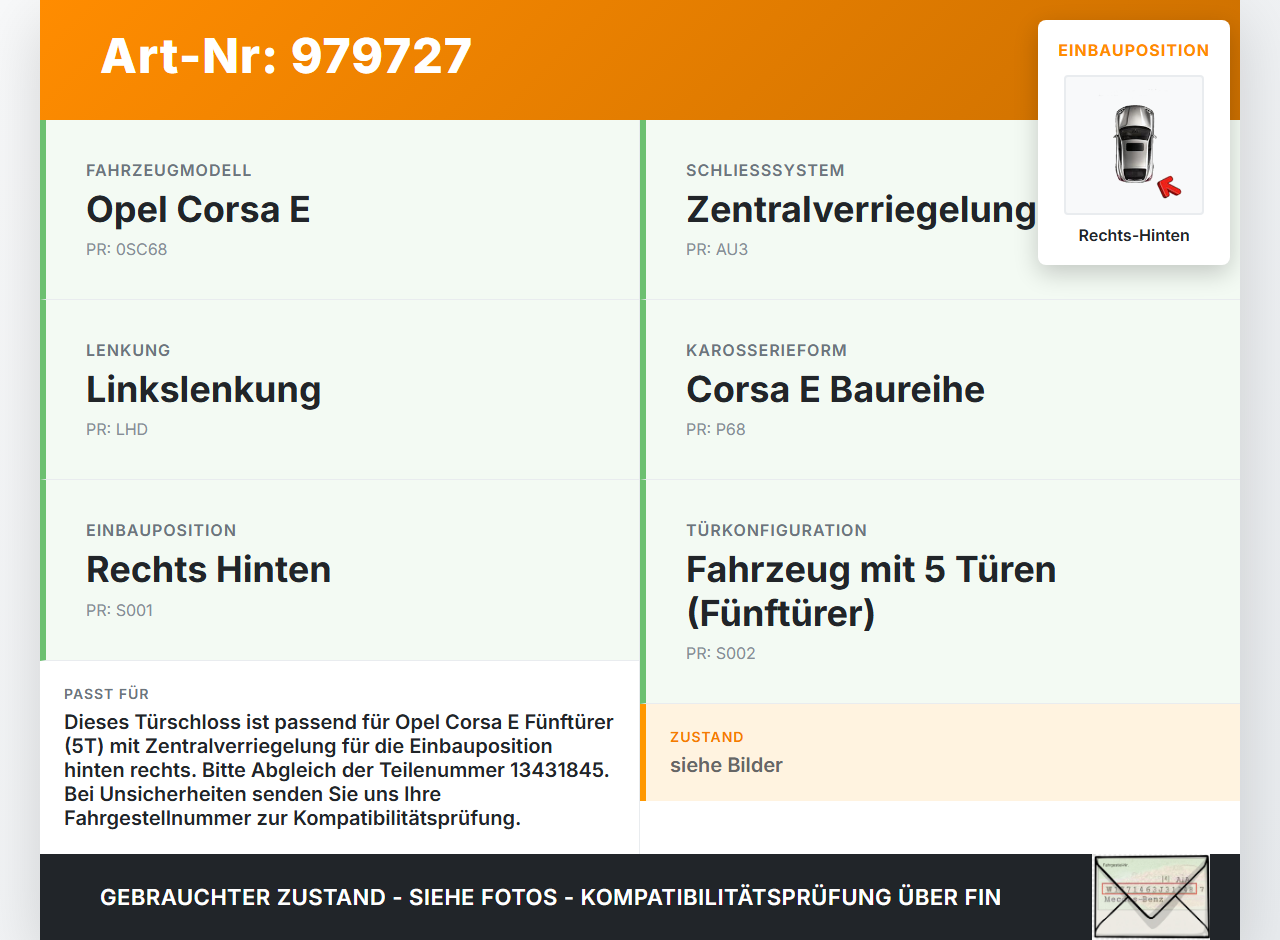Image resolution: width=1280 pixels, height=940 pixels.
Task: Click the dark footer bar about Kompatibilitätsprüfung
Action: (549, 897)
